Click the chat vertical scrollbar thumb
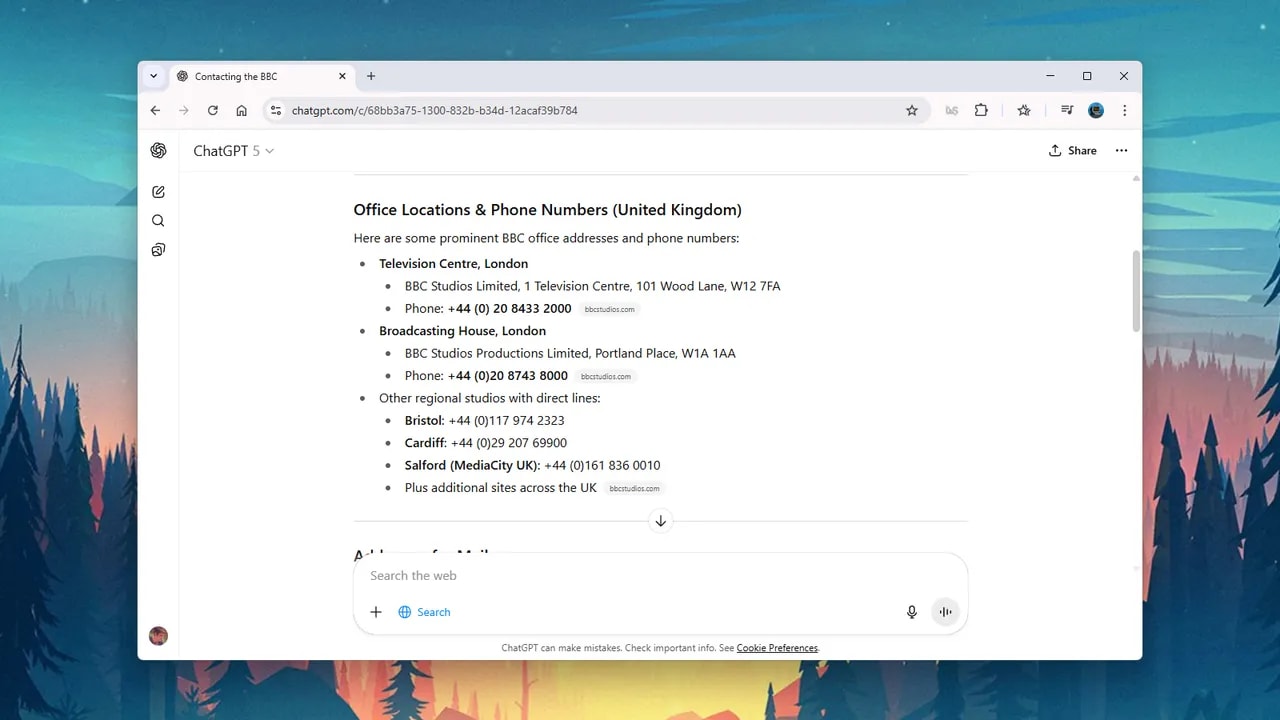Screen dimensions: 1280x720 1135,290
